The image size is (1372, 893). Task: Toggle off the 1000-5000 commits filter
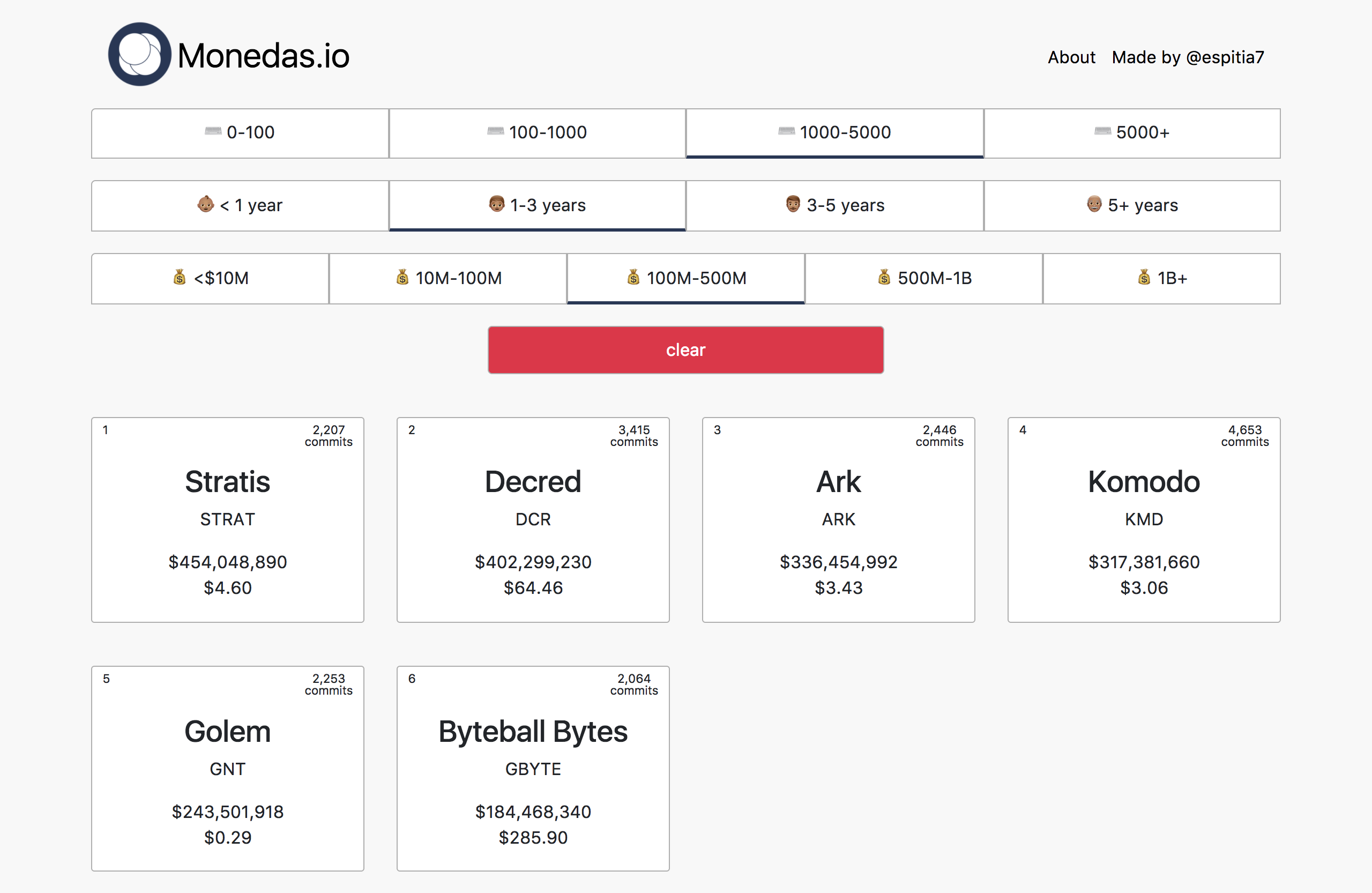(834, 133)
